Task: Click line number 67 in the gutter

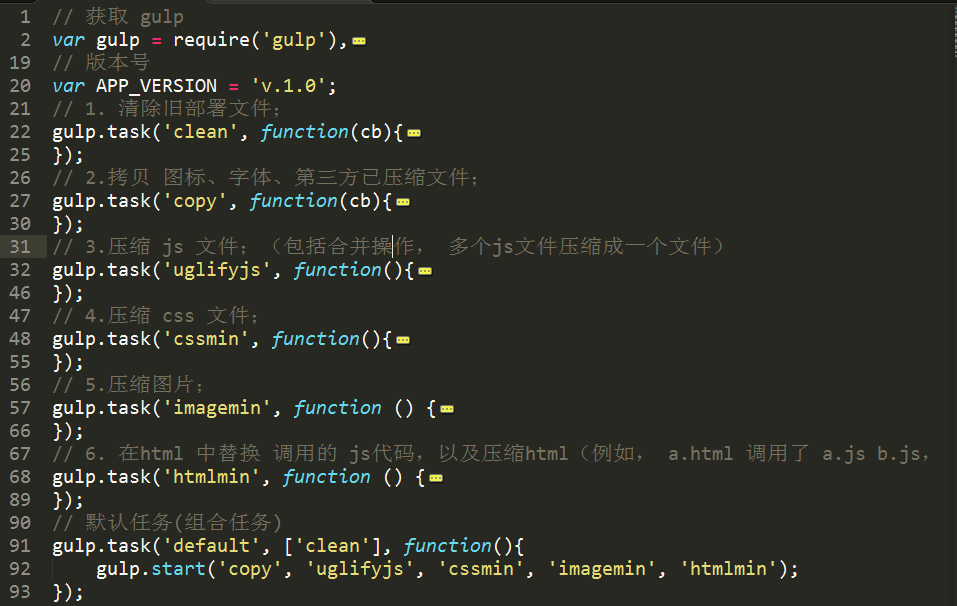Action: tap(20, 454)
